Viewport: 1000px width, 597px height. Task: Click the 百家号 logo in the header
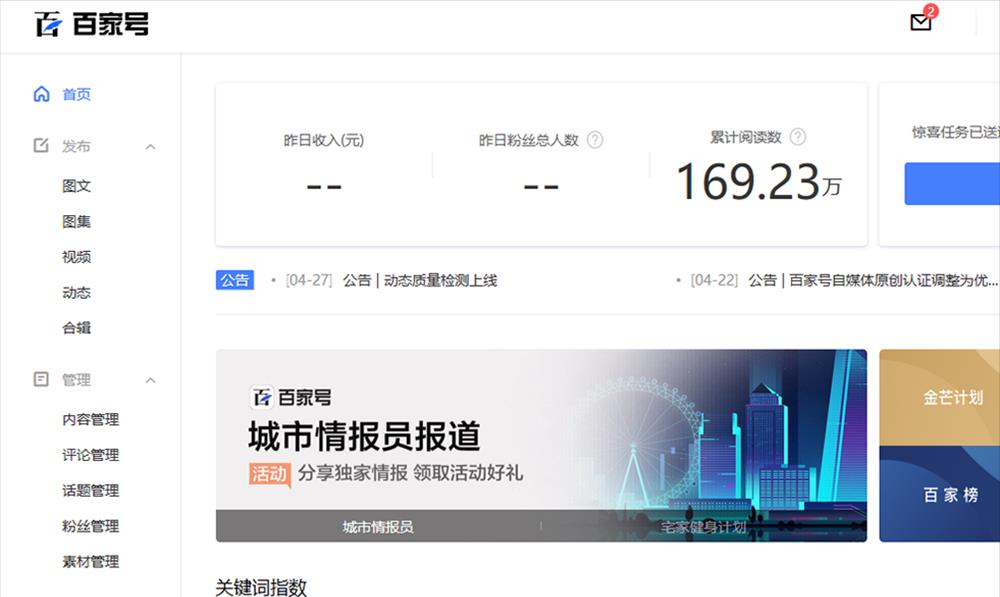coord(91,24)
